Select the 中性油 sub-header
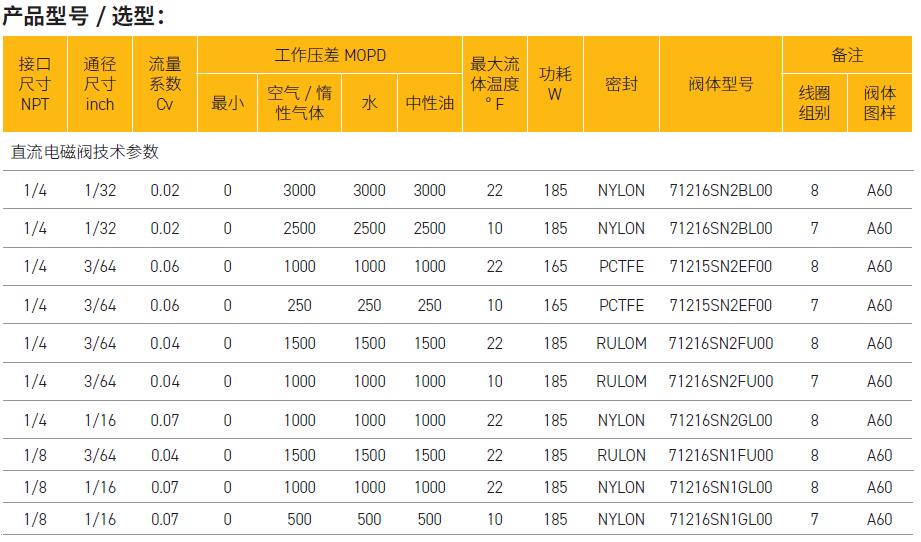This screenshot has width=921, height=542. (x=430, y=103)
